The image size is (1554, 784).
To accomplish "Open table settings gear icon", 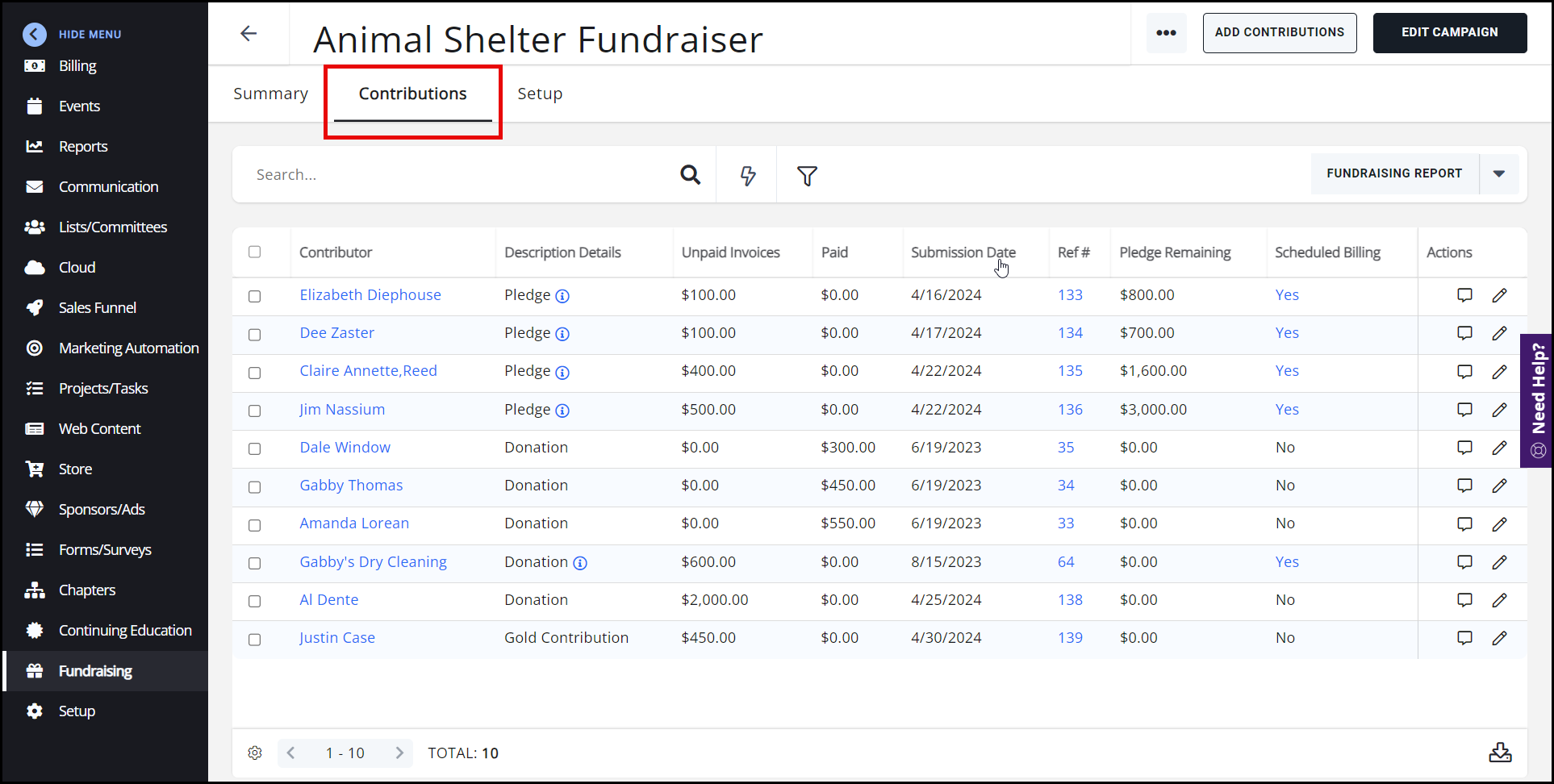I will point(255,753).
